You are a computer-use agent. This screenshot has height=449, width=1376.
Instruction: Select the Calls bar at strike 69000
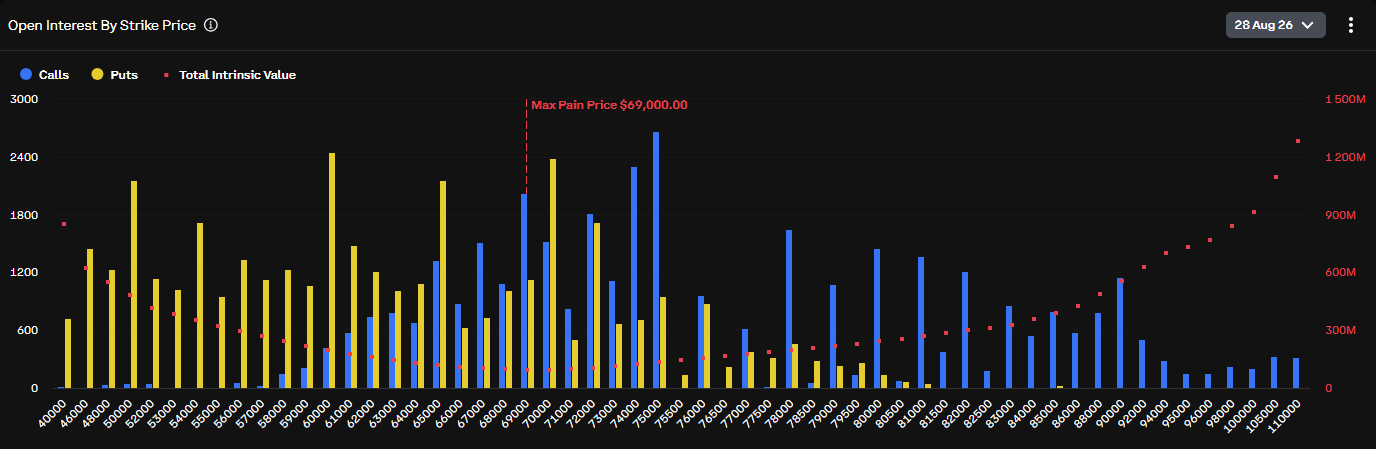524,291
